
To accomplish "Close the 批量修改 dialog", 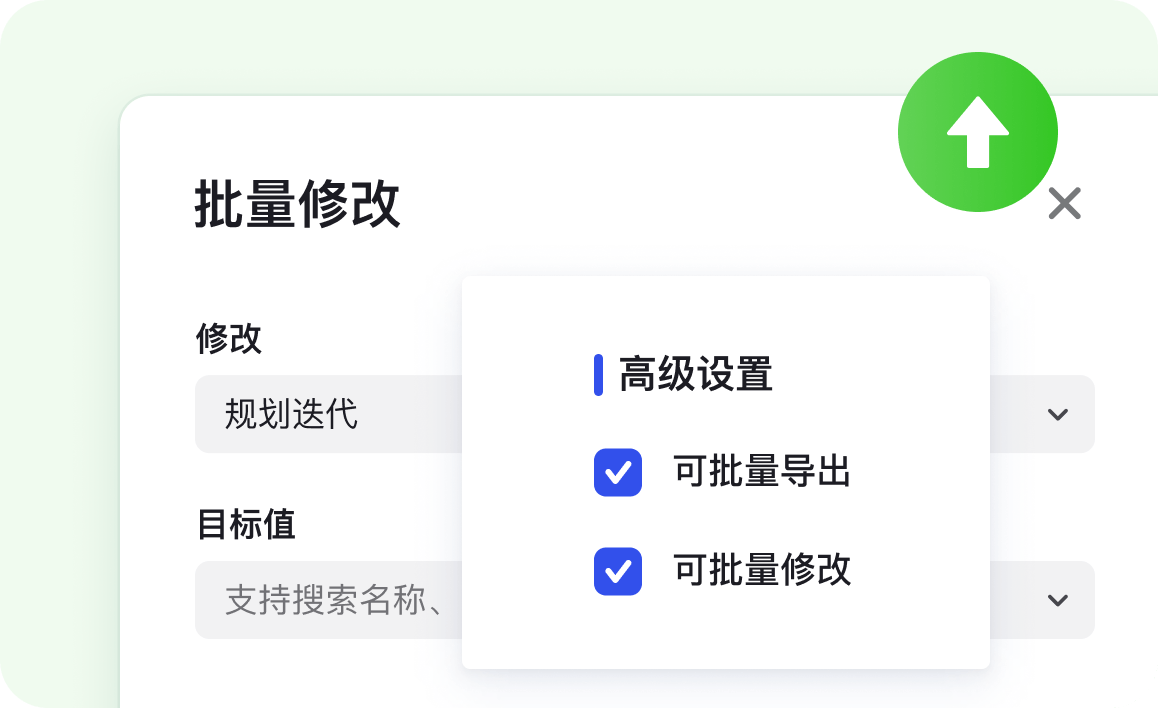I will (x=1064, y=204).
